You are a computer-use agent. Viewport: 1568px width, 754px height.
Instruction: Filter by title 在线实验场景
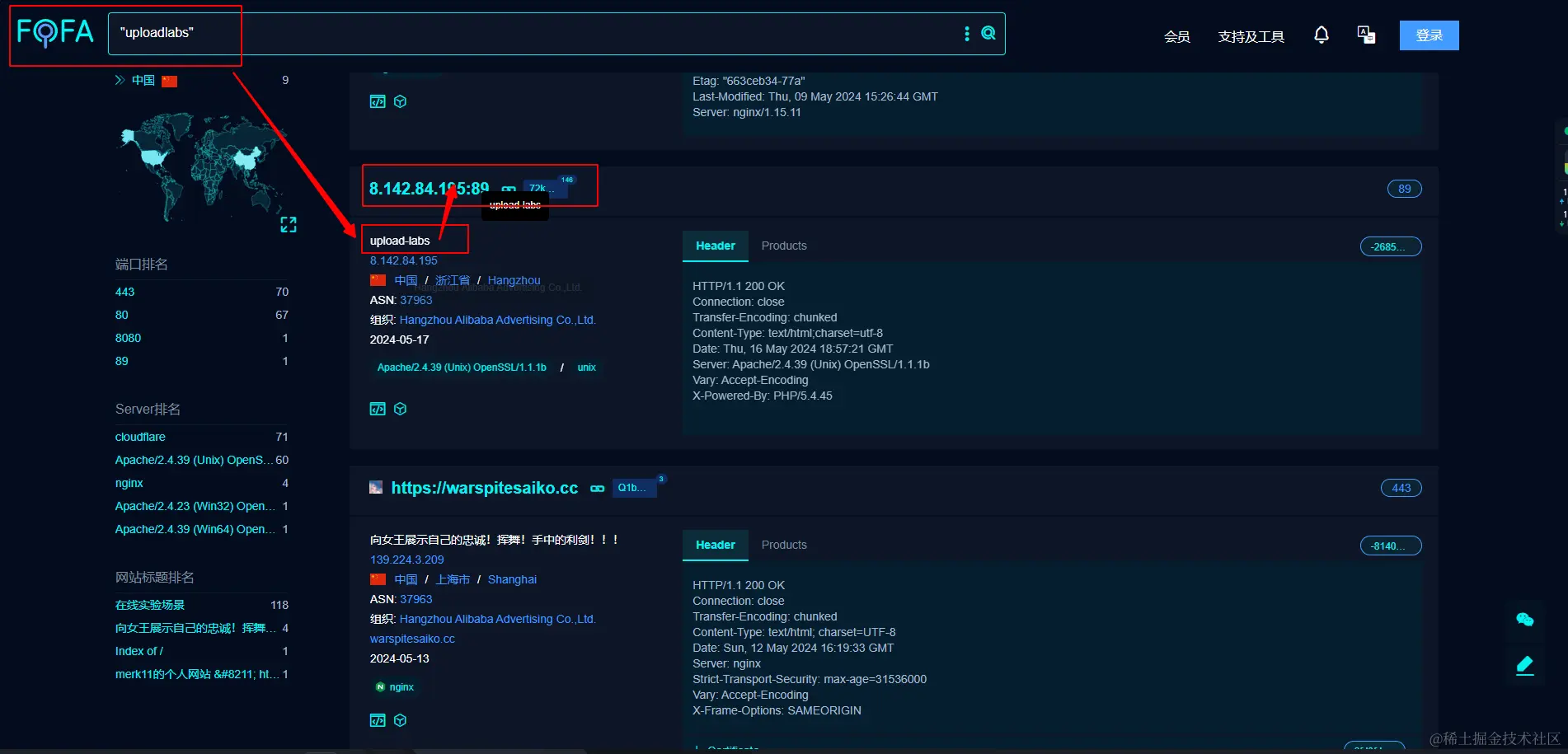[150, 605]
